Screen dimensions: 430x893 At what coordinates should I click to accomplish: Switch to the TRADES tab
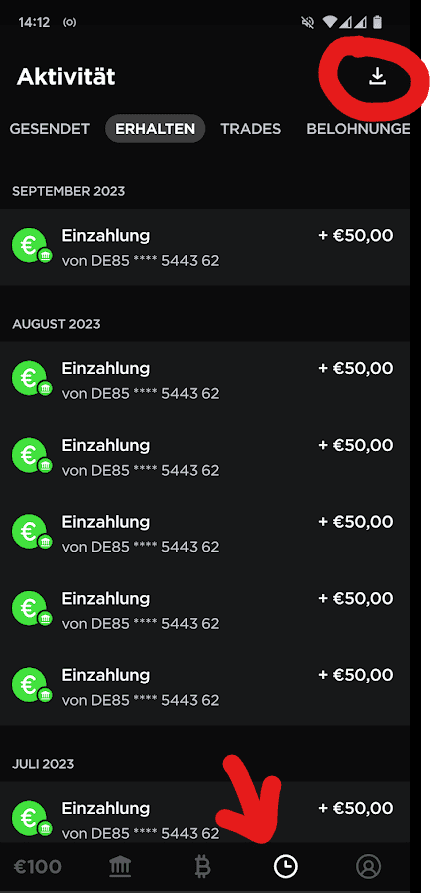pos(251,129)
